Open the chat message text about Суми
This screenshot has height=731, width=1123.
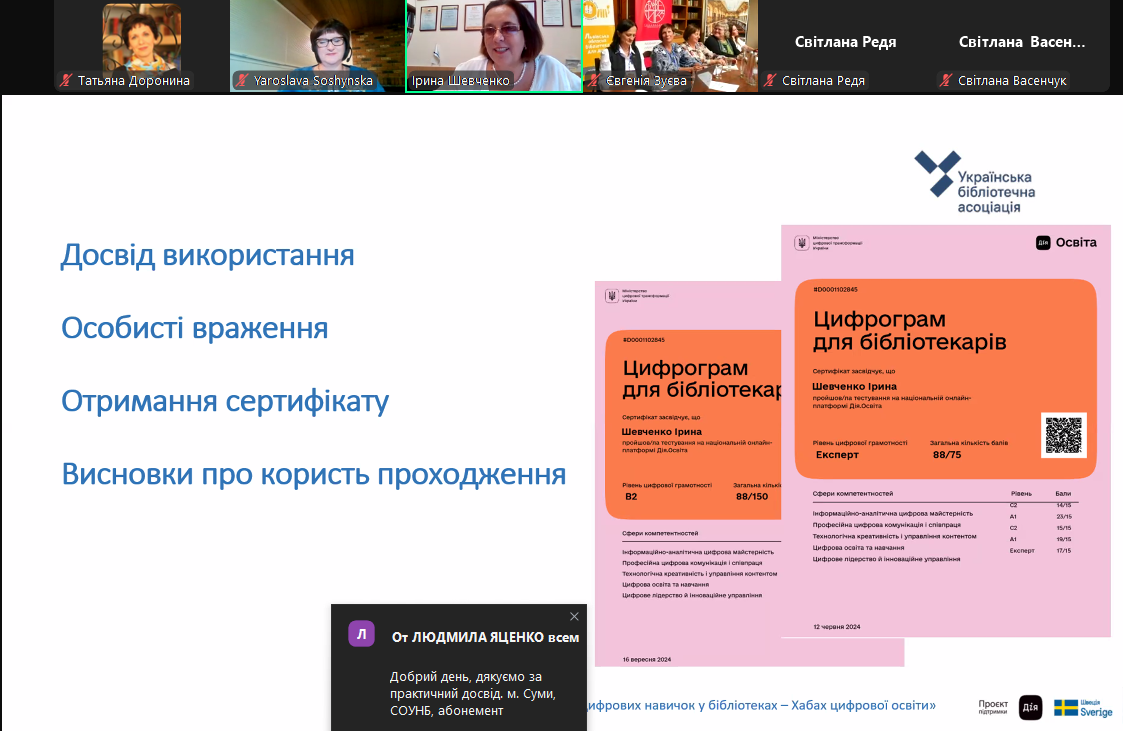[473, 694]
